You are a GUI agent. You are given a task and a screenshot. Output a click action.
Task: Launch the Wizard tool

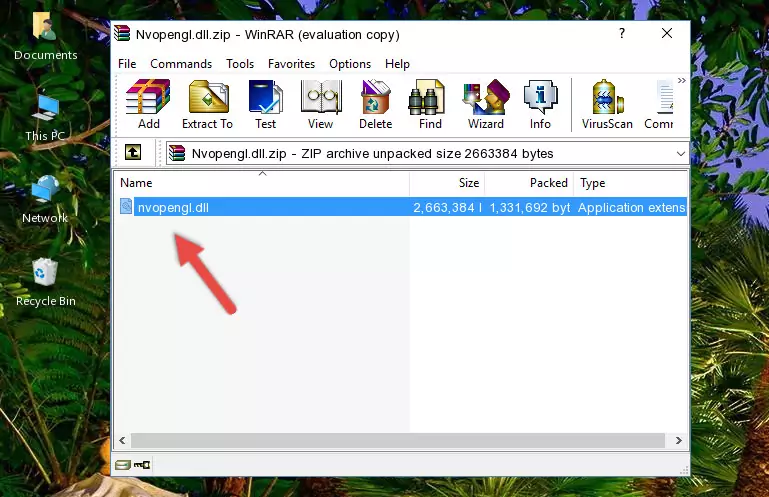[x=486, y=105]
